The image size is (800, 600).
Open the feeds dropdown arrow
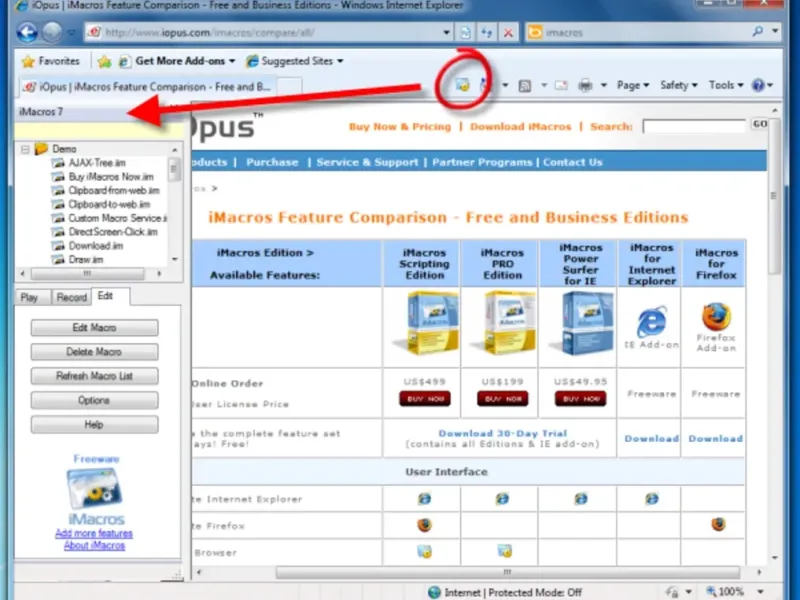coord(544,85)
